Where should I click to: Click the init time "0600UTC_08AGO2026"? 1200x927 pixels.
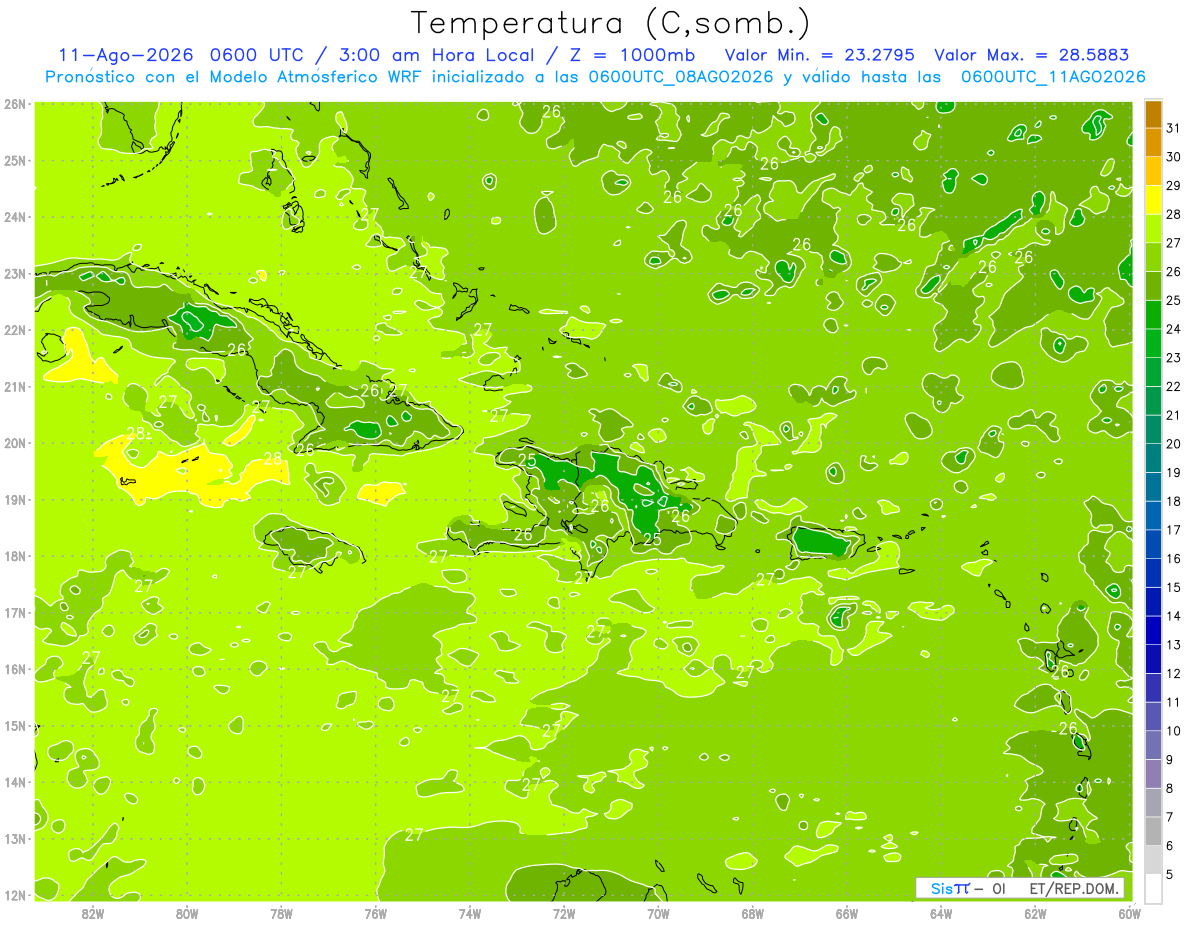coord(681,77)
